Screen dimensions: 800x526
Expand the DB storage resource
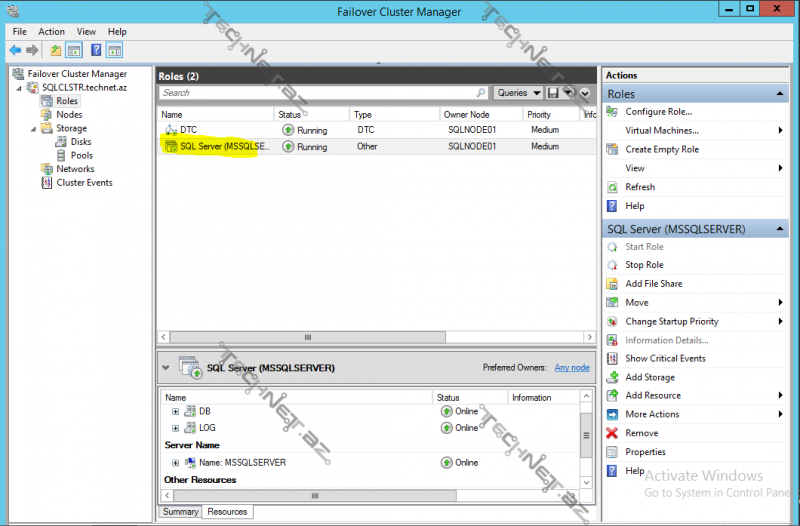pyautogui.click(x=176, y=411)
